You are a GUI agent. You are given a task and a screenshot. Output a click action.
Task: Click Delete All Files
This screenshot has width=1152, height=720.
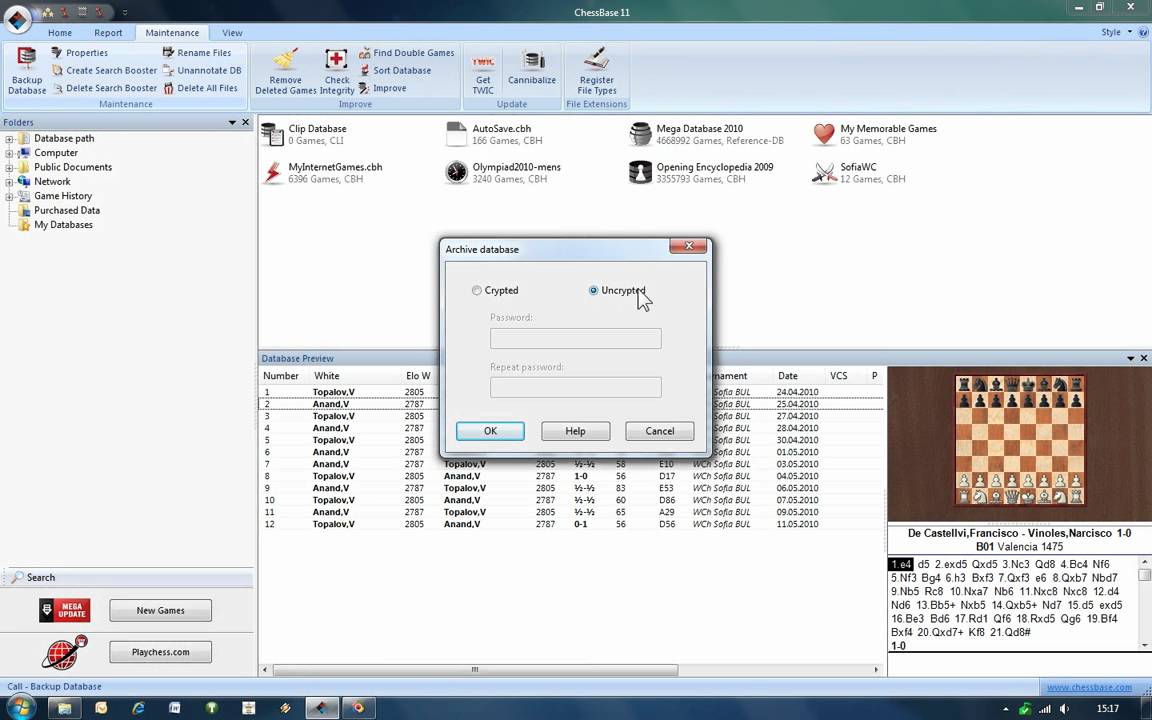pyautogui.click(x=201, y=88)
